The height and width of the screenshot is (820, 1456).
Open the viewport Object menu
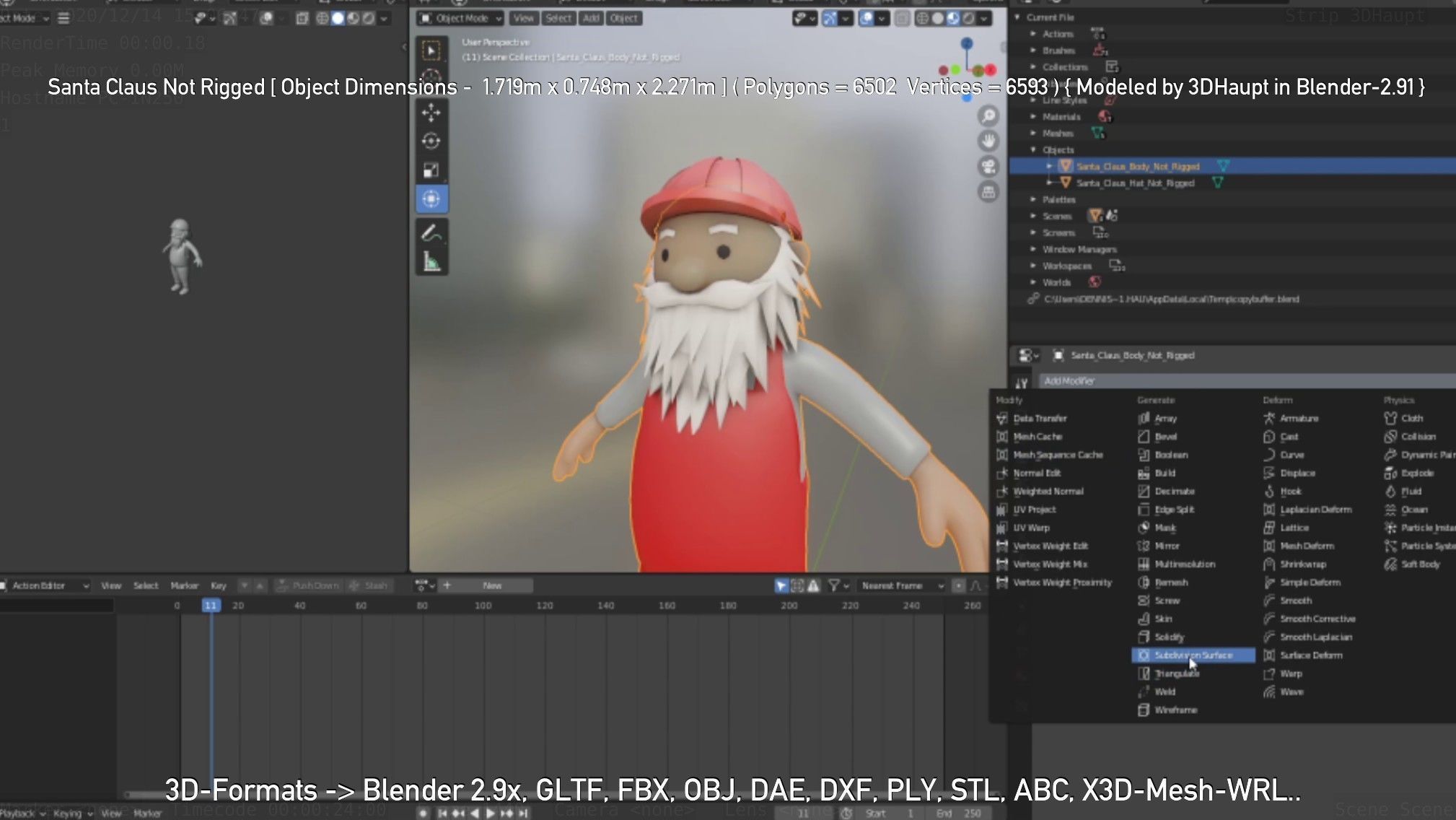[x=623, y=19]
